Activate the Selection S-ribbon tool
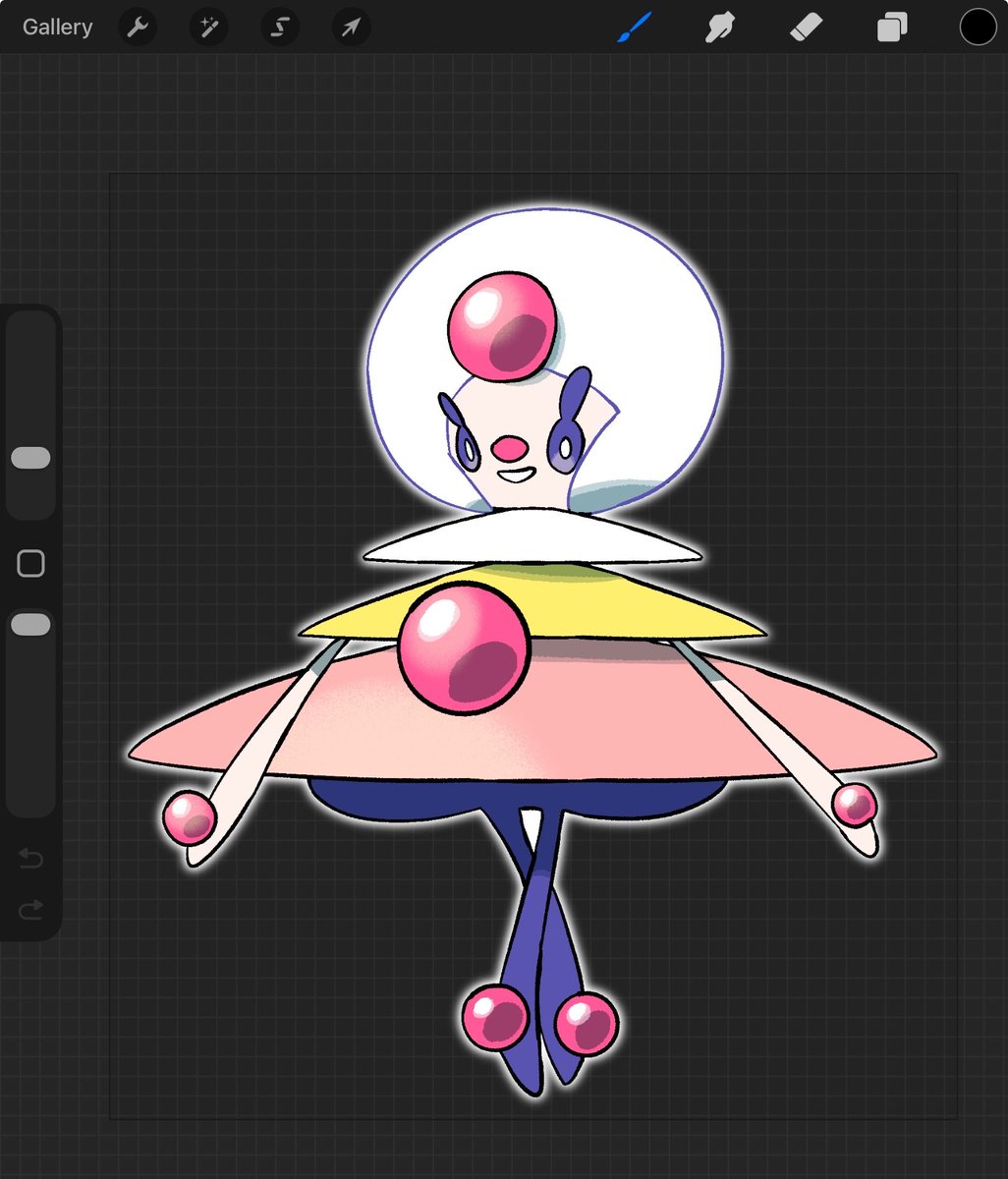1008x1179 pixels. pos(280,28)
